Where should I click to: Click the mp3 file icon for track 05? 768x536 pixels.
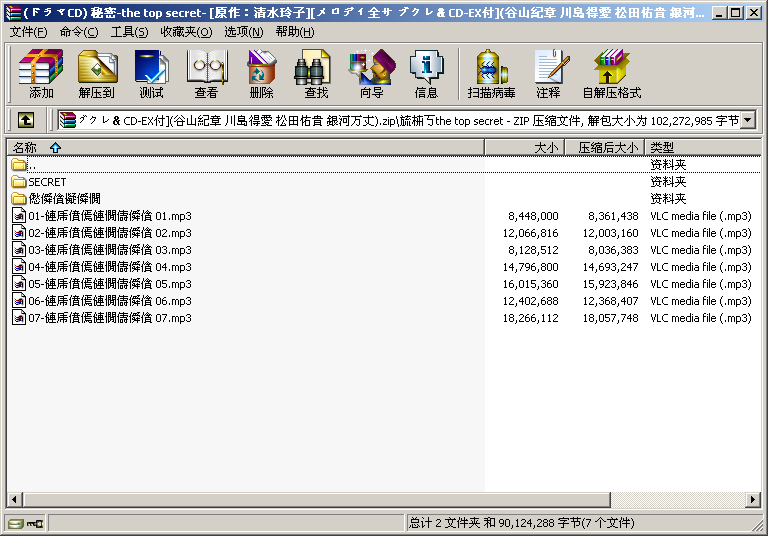19,284
